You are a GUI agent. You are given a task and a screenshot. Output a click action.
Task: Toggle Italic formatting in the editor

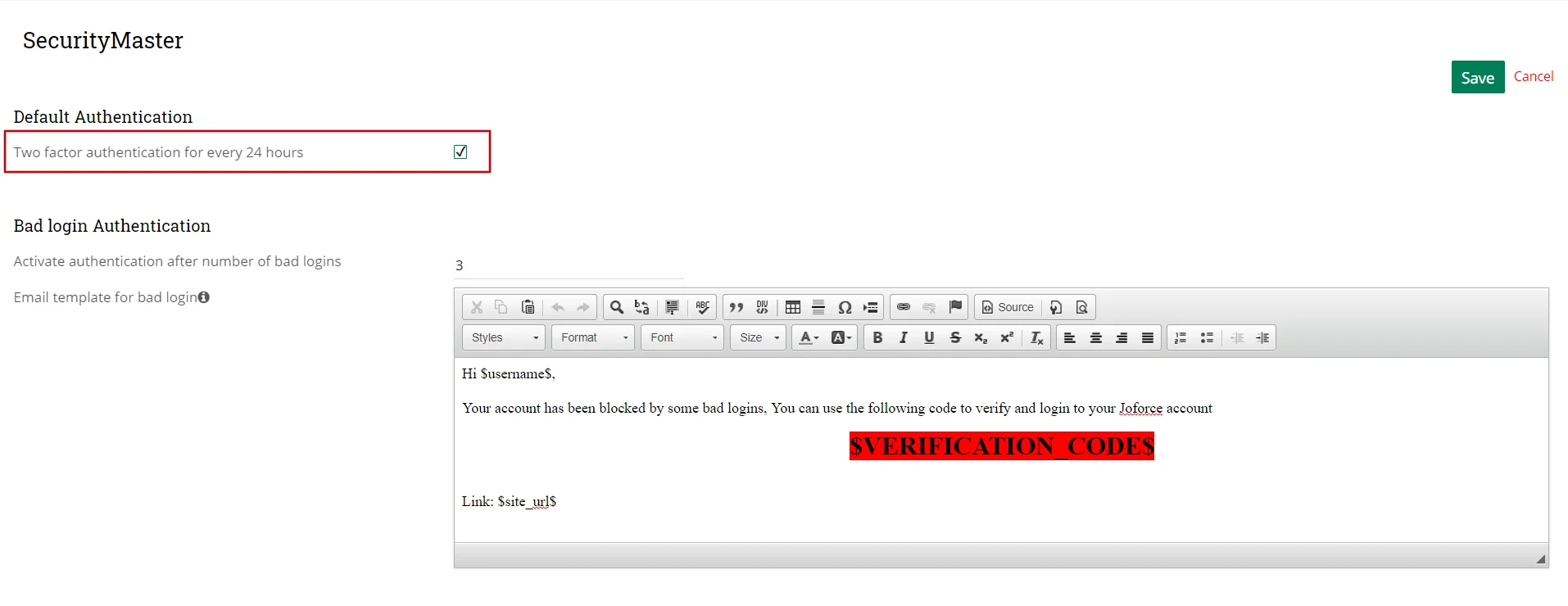(x=903, y=337)
